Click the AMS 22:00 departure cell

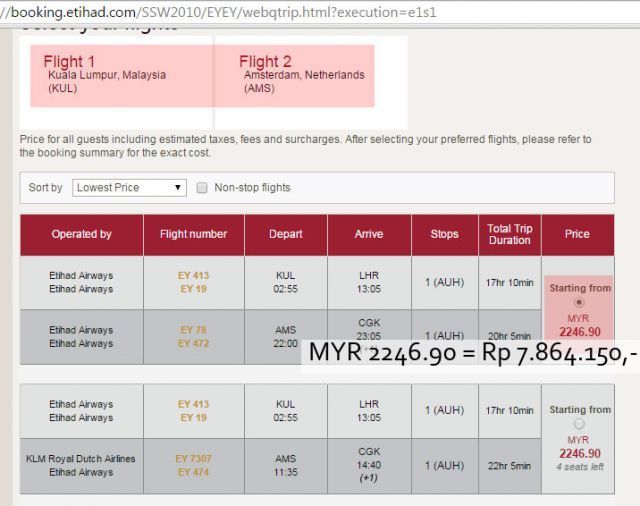point(286,337)
